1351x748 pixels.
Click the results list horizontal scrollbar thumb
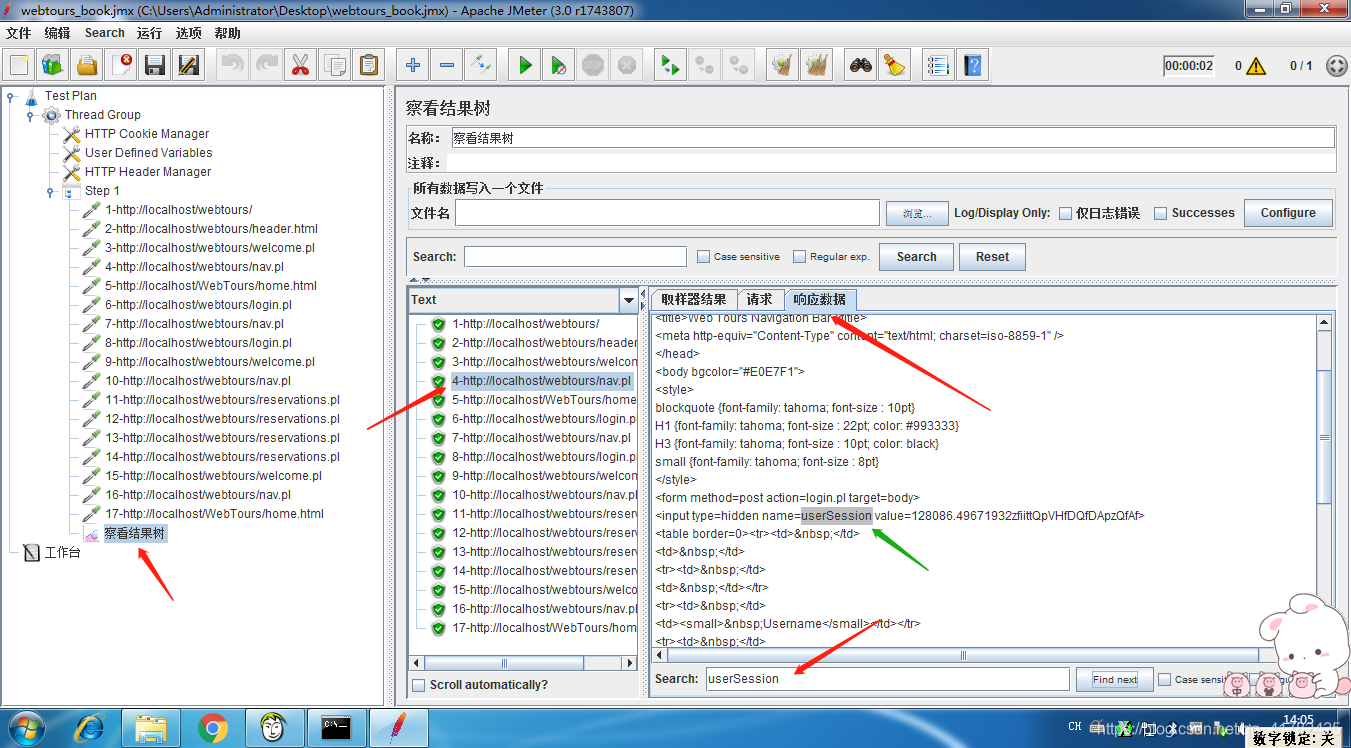505,663
